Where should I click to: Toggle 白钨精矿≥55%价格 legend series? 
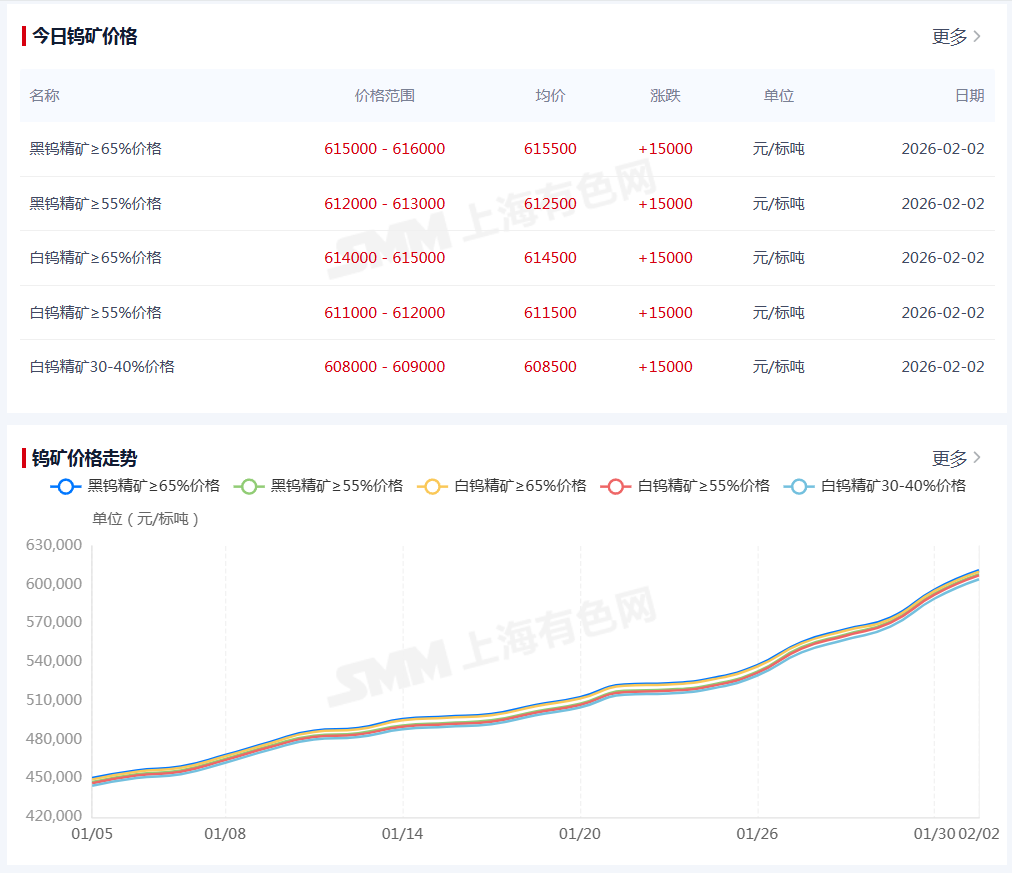coord(685,486)
